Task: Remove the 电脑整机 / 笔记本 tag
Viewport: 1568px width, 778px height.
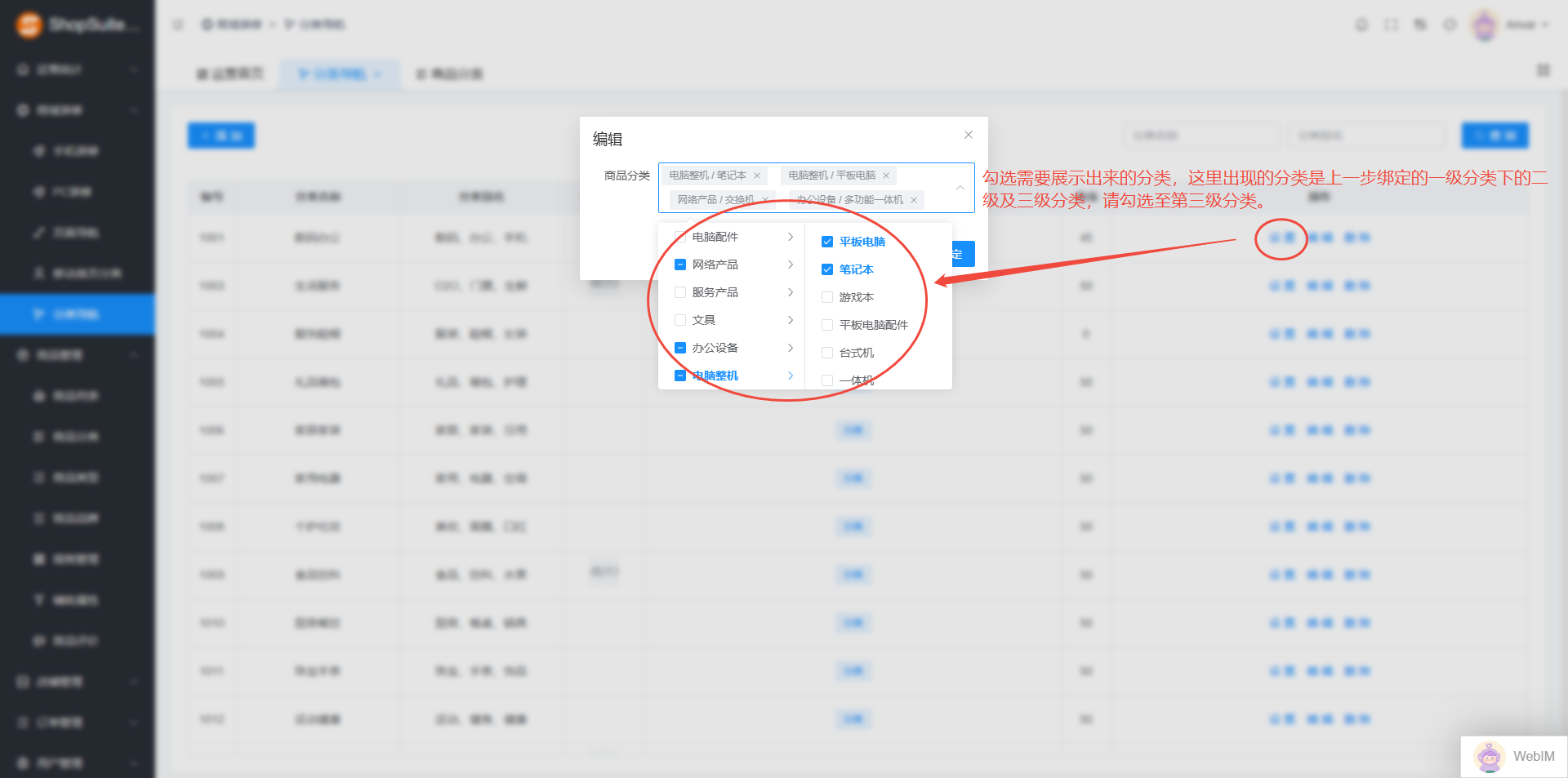Action: tap(757, 176)
